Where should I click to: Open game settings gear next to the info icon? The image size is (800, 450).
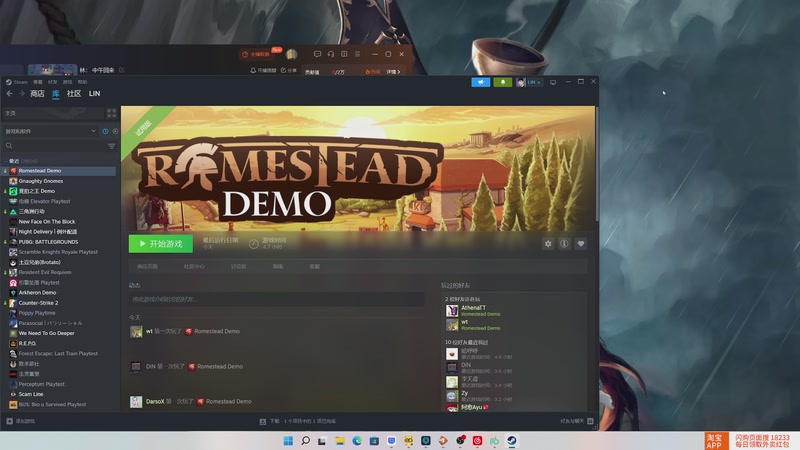(x=548, y=244)
